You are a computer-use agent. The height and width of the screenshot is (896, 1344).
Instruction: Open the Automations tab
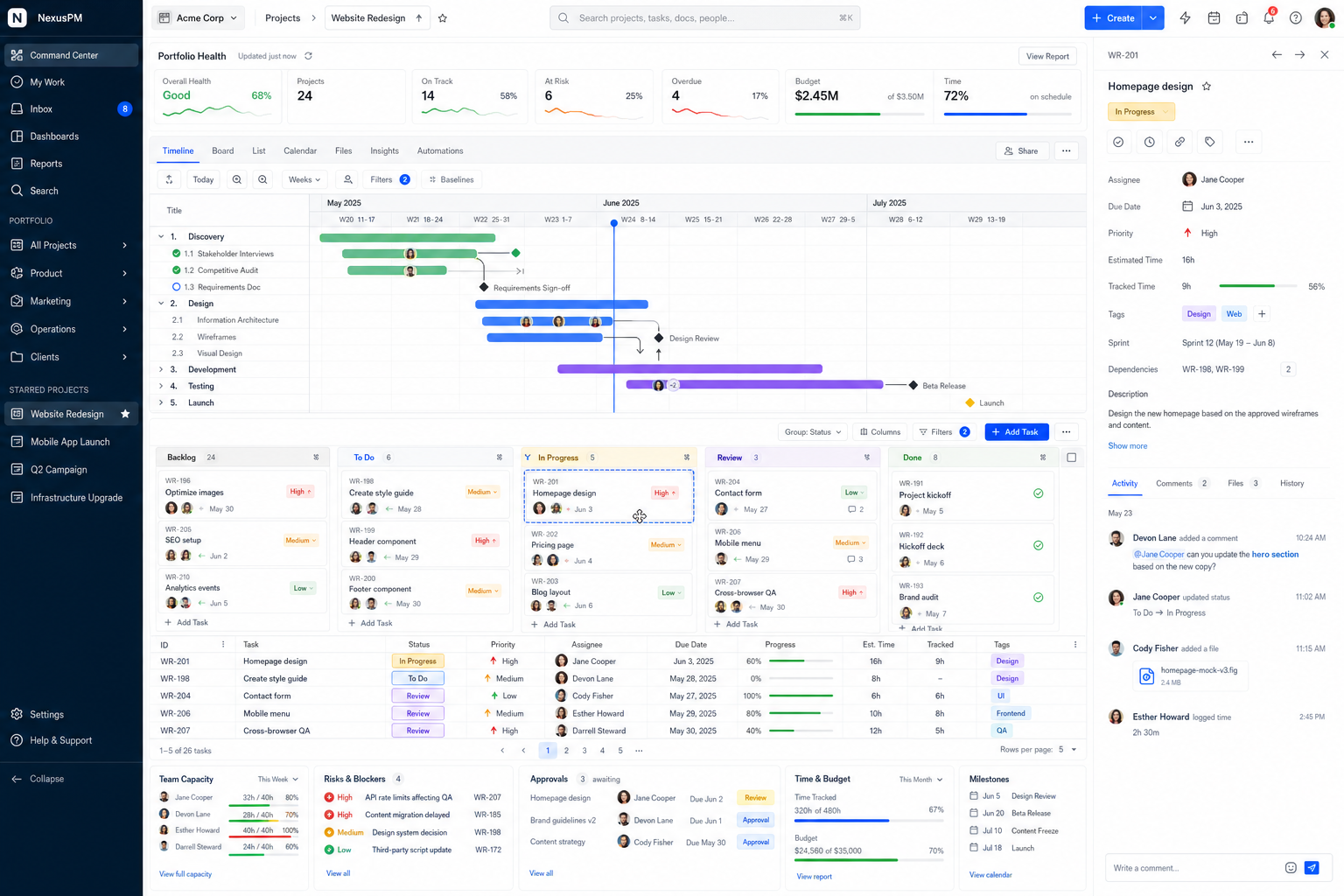pyautogui.click(x=440, y=150)
